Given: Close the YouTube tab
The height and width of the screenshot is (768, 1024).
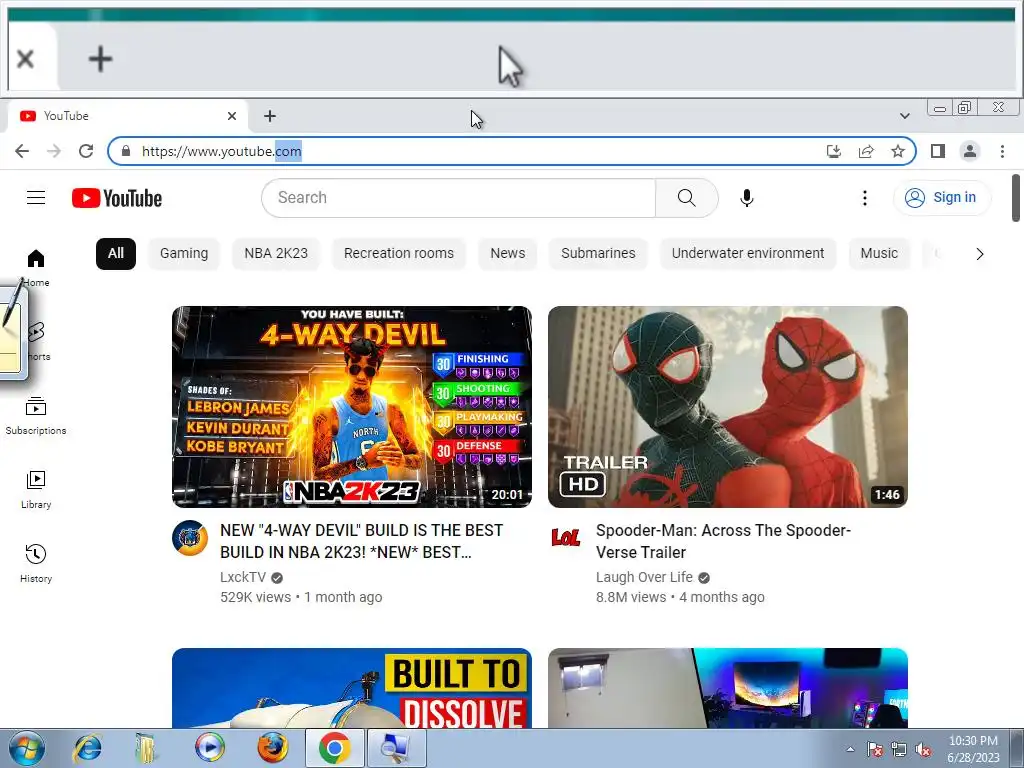Looking at the screenshot, I should (x=232, y=116).
